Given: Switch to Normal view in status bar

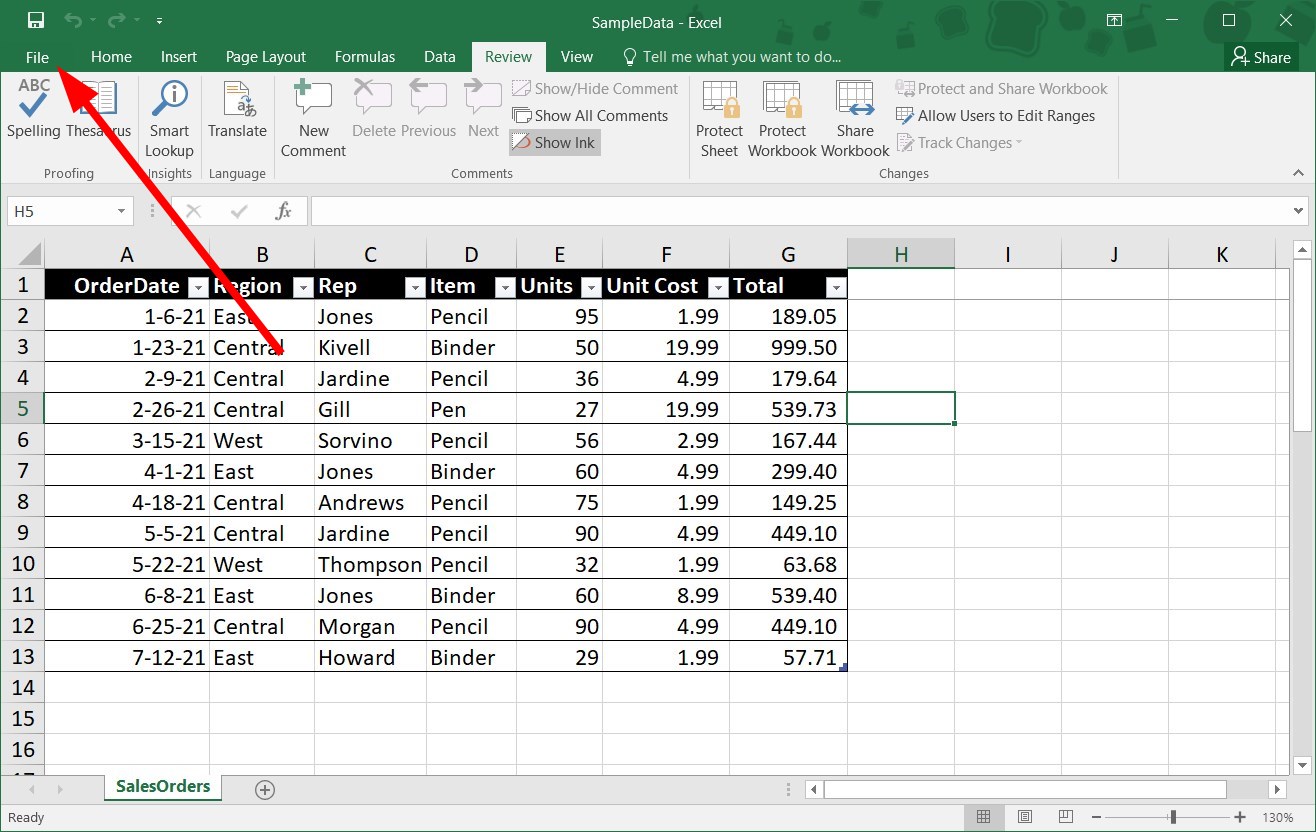Looking at the screenshot, I should pyautogui.click(x=983, y=817).
